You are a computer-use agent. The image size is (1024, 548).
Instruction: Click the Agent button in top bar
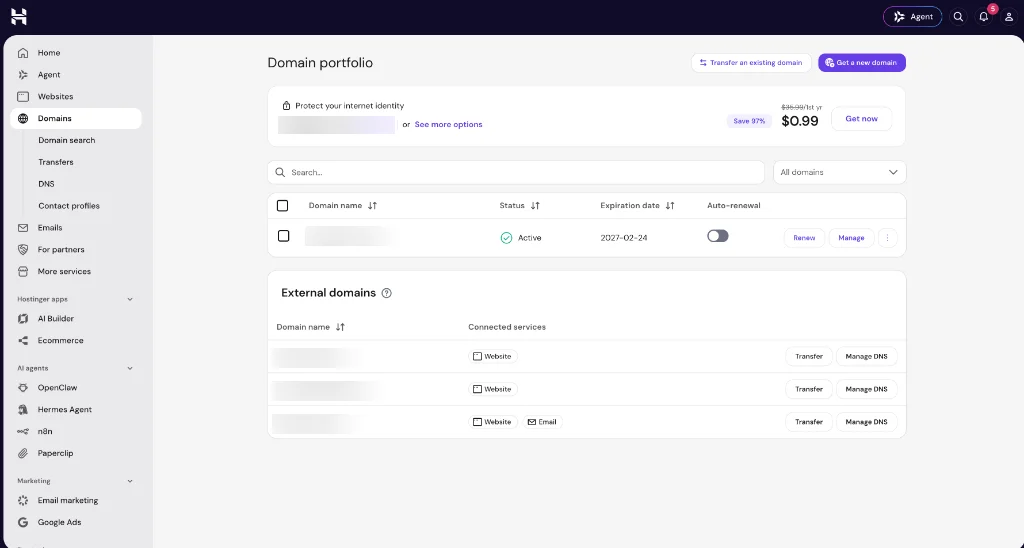click(912, 17)
